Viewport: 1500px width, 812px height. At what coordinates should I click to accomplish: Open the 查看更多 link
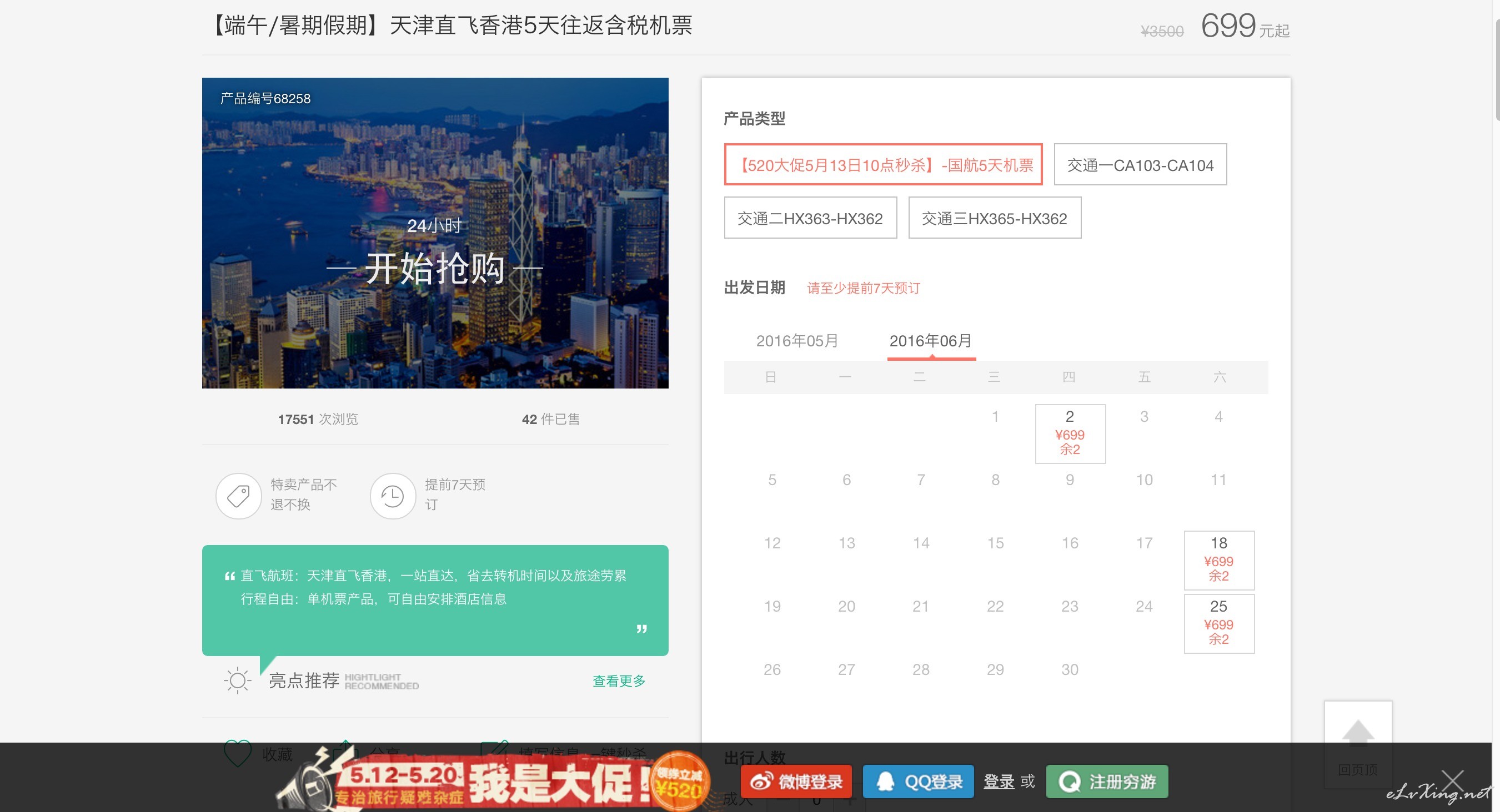click(x=619, y=681)
